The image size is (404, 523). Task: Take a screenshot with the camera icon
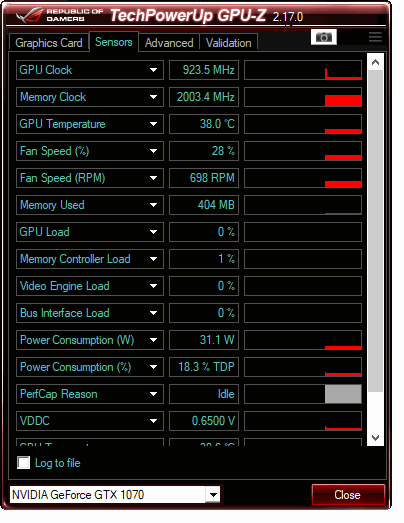[324, 37]
